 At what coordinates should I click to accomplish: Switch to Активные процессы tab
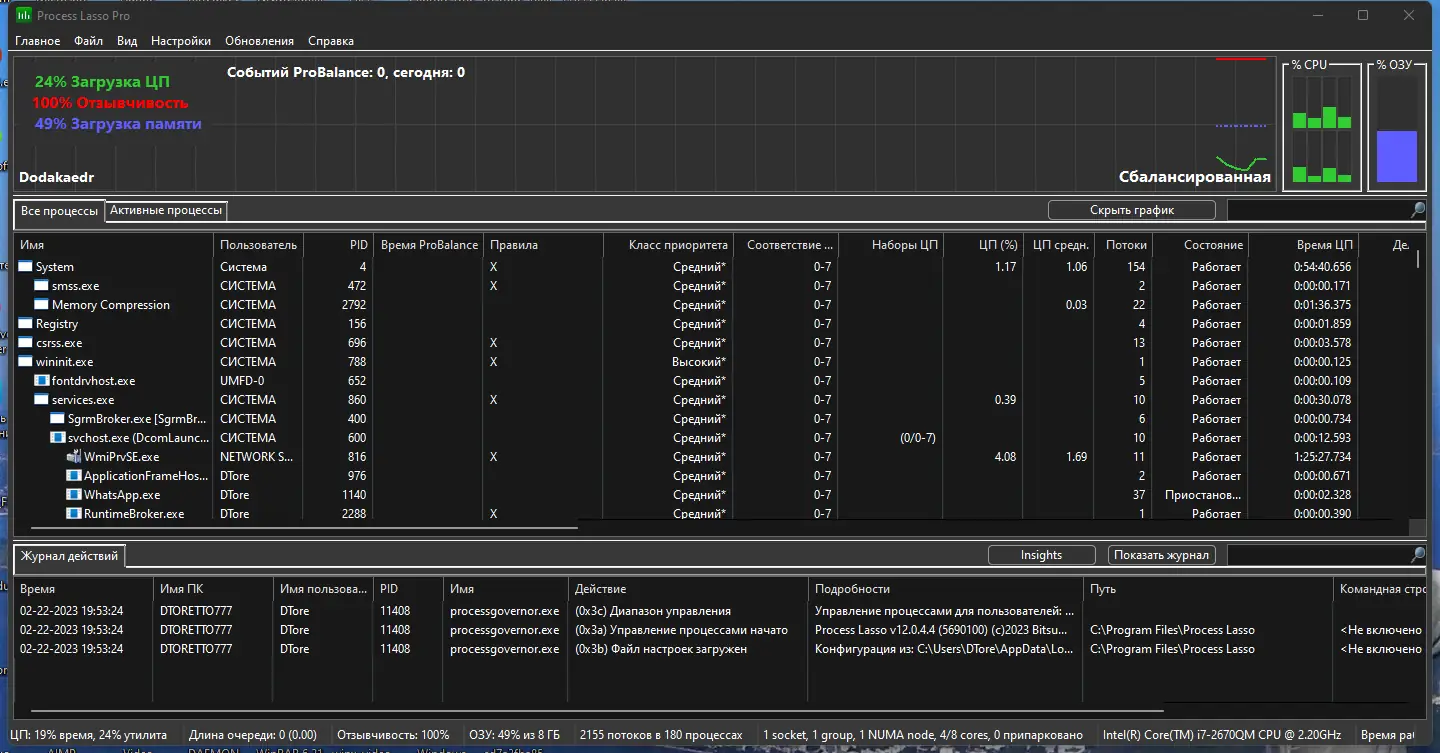point(166,211)
